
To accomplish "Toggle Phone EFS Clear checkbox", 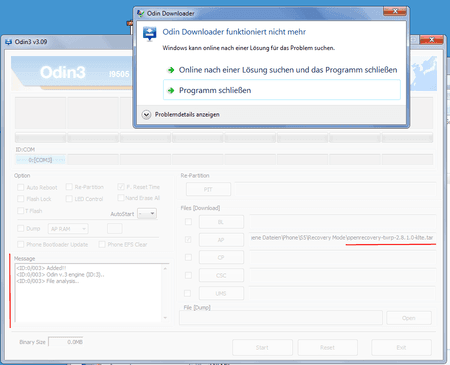I will pos(102,244).
